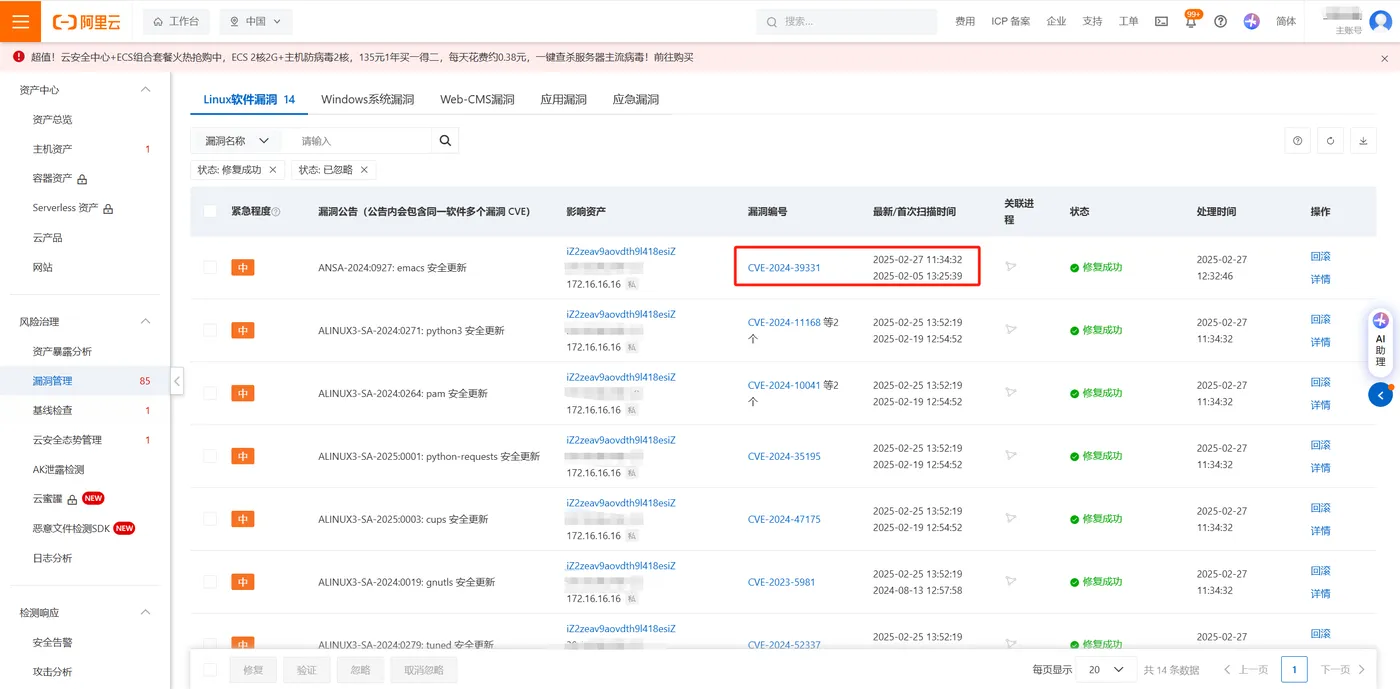The height and width of the screenshot is (689, 1400).
Task: Open CVE-2024-47175 link
Action: (x=784, y=519)
